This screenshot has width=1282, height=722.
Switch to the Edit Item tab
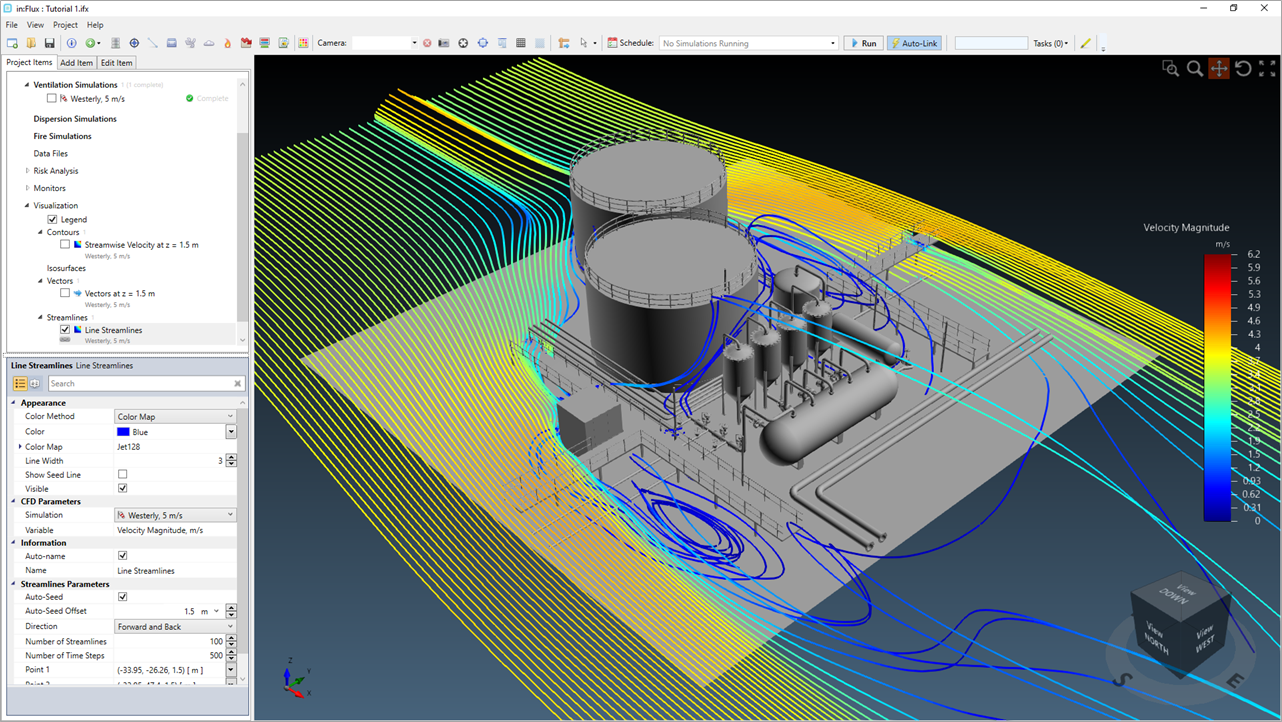tap(116, 63)
